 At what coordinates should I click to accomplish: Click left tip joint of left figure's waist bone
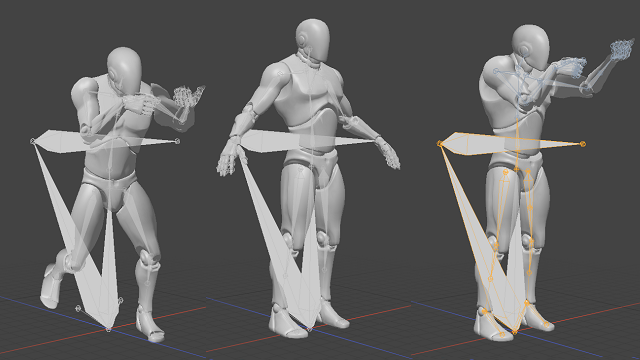33,141
